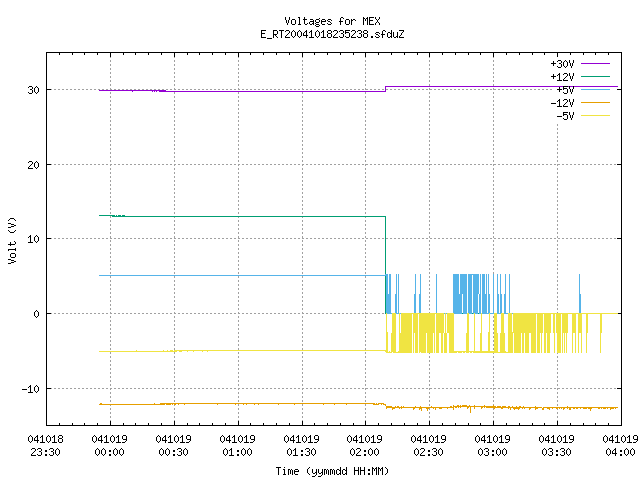Click the x-axis tick label 041019 01:30
The image size is (640, 480).
[x=301, y=446]
